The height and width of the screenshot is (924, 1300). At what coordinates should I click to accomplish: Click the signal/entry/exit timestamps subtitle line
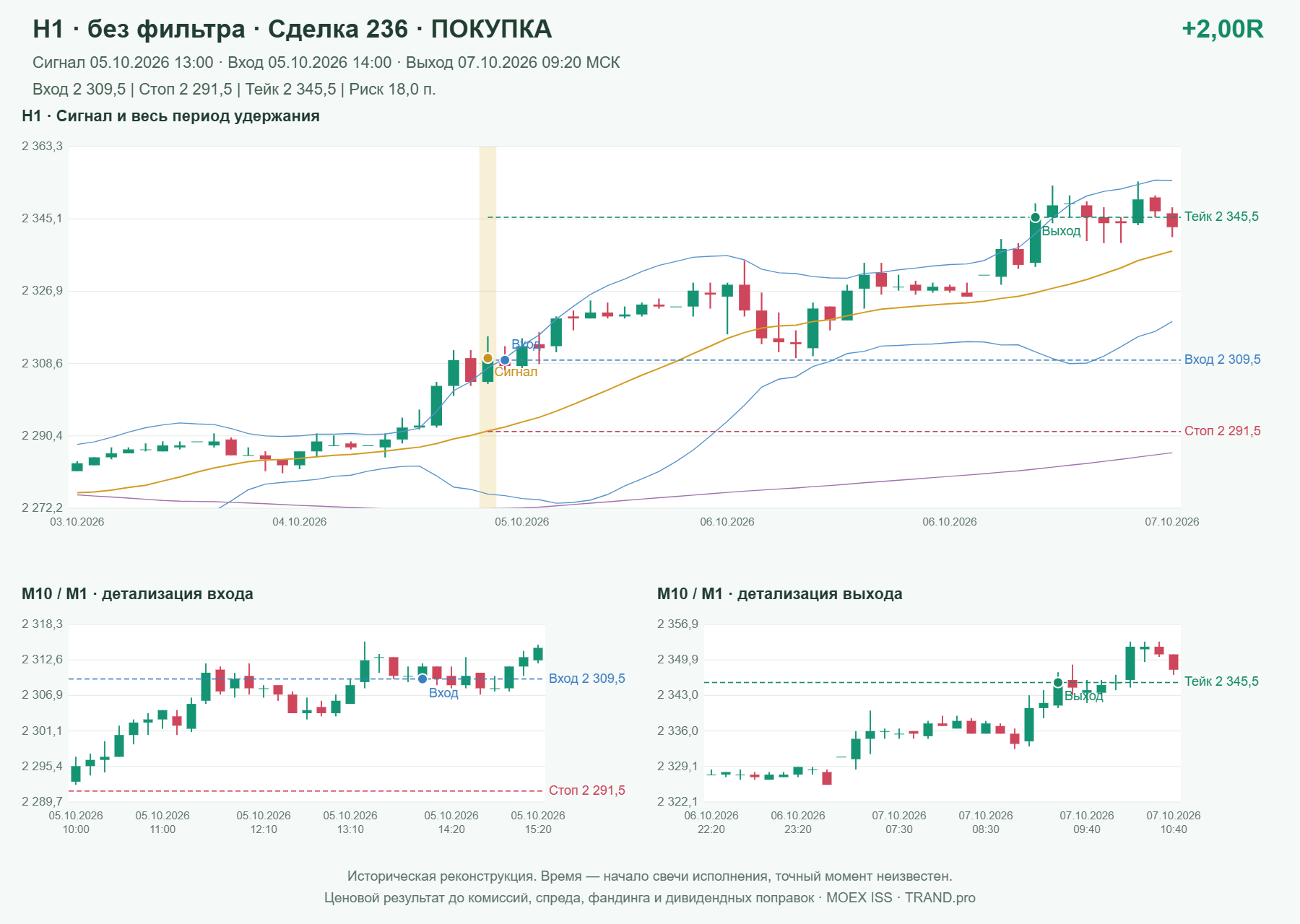click(326, 63)
